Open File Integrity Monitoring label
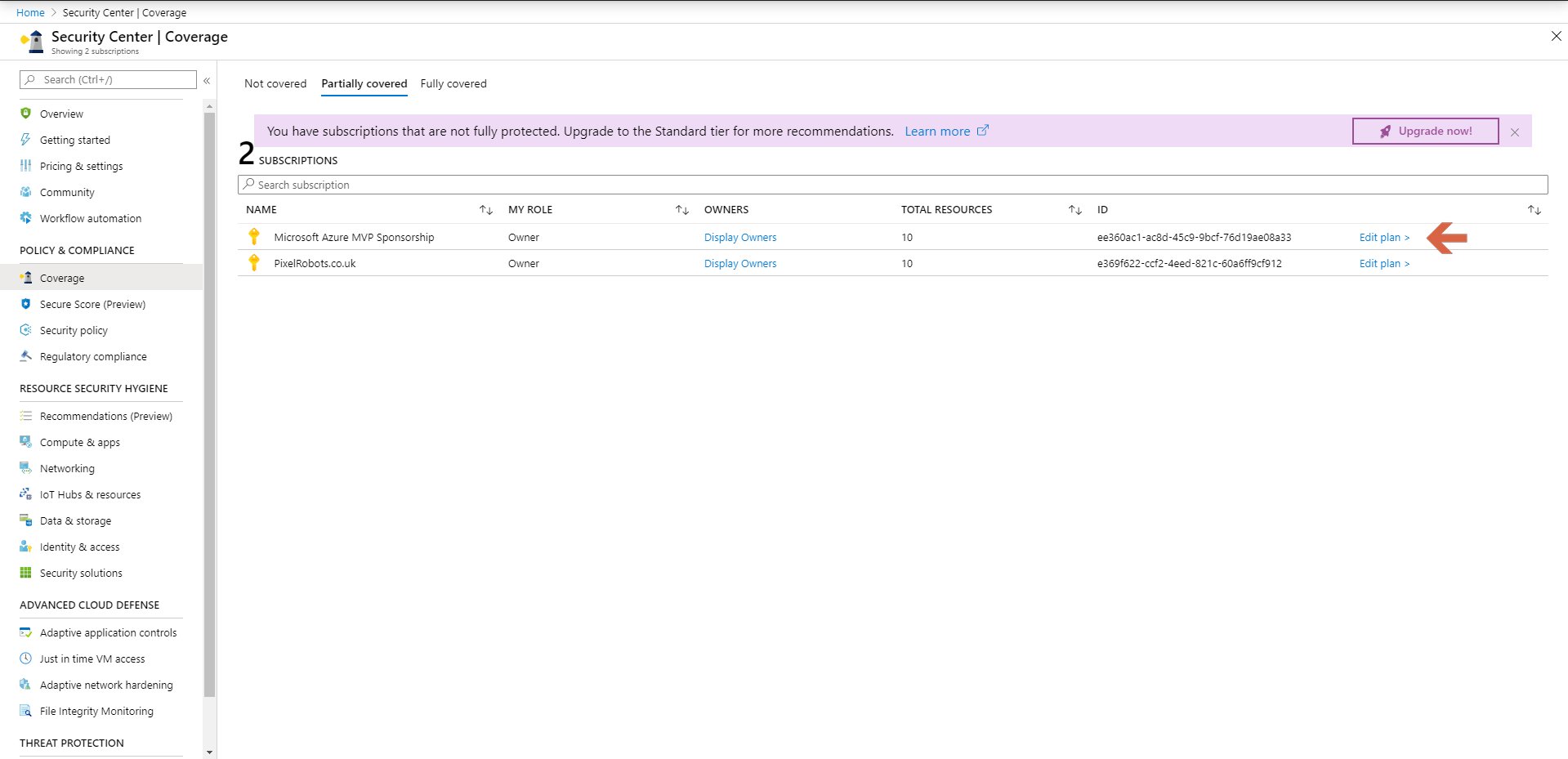The image size is (1568, 759). (96, 711)
